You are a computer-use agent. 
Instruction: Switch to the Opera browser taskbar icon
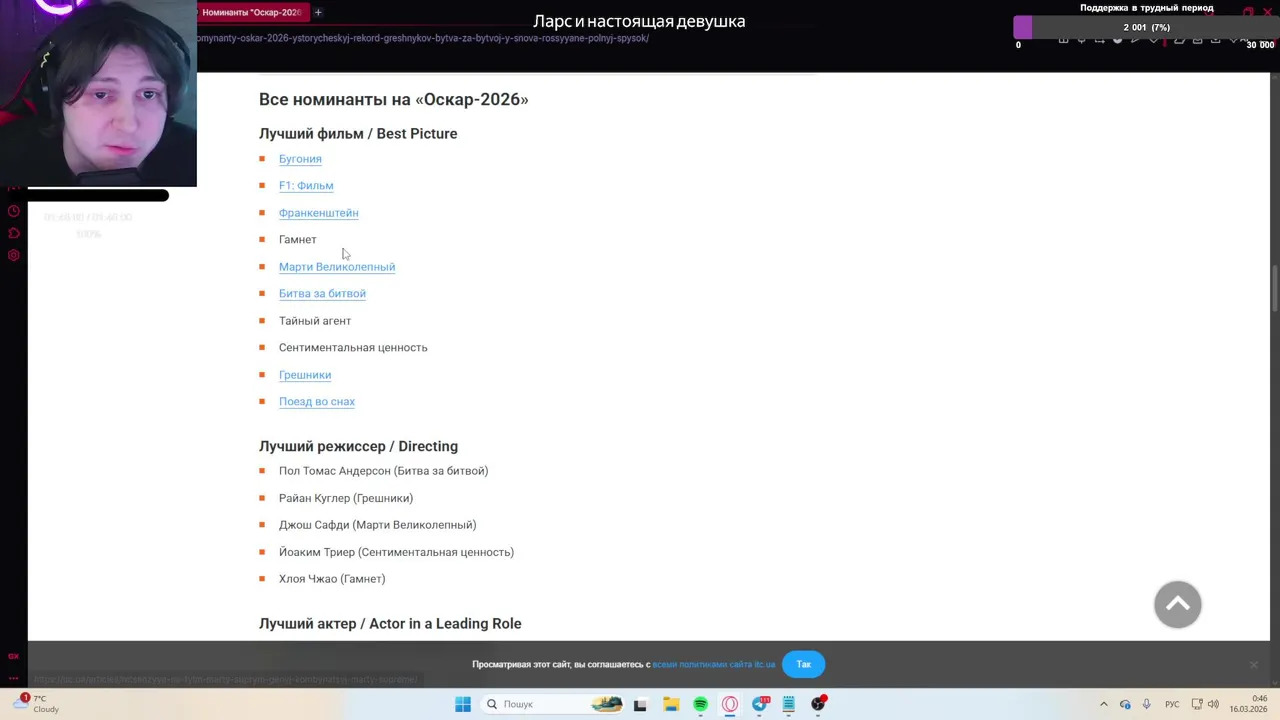(730, 704)
